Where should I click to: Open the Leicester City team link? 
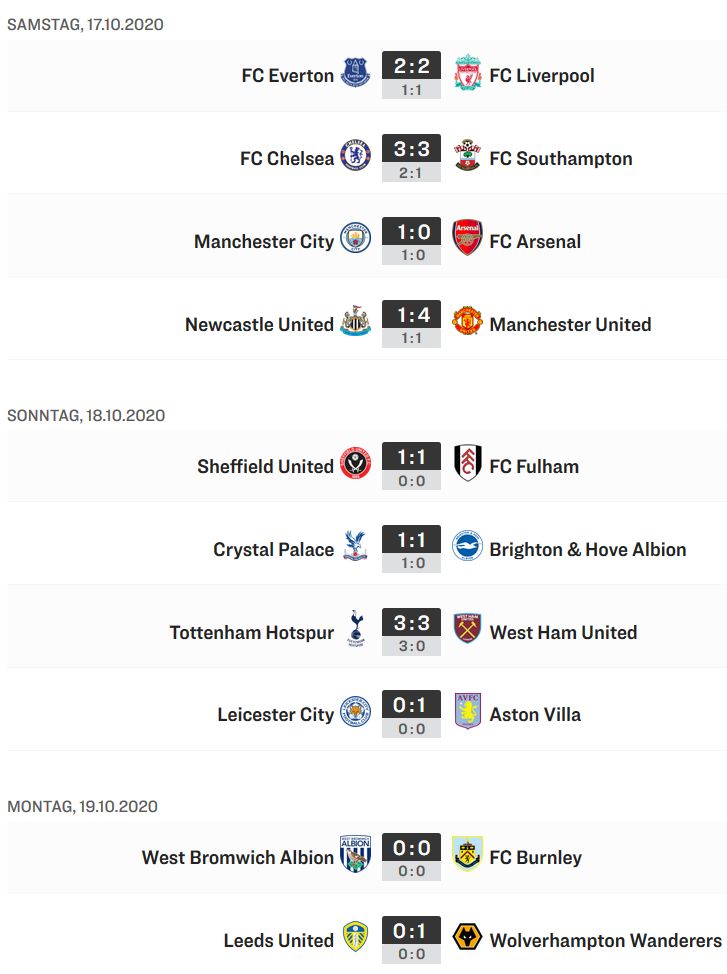coord(276,714)
